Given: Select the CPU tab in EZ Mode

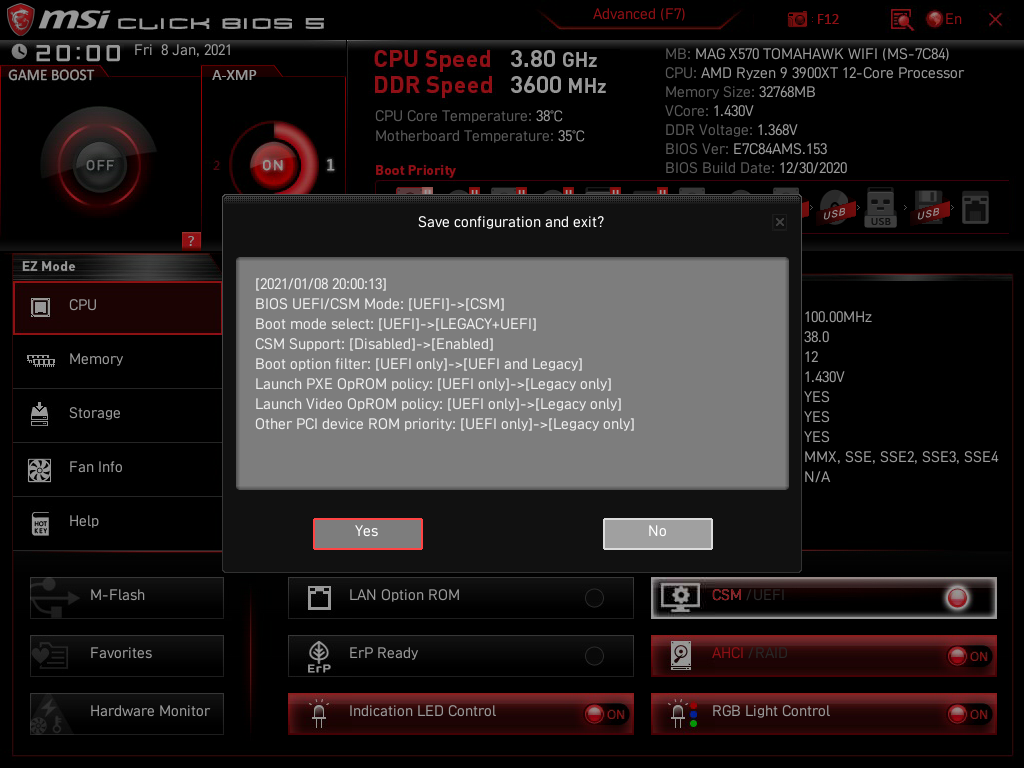Looking at the screenshot, I should coord(118,308).
